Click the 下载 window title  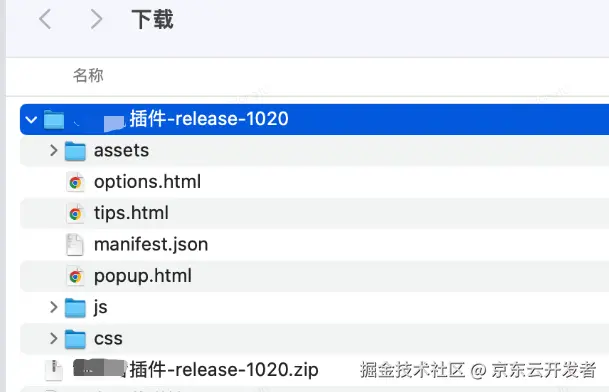tap(152, 19)
